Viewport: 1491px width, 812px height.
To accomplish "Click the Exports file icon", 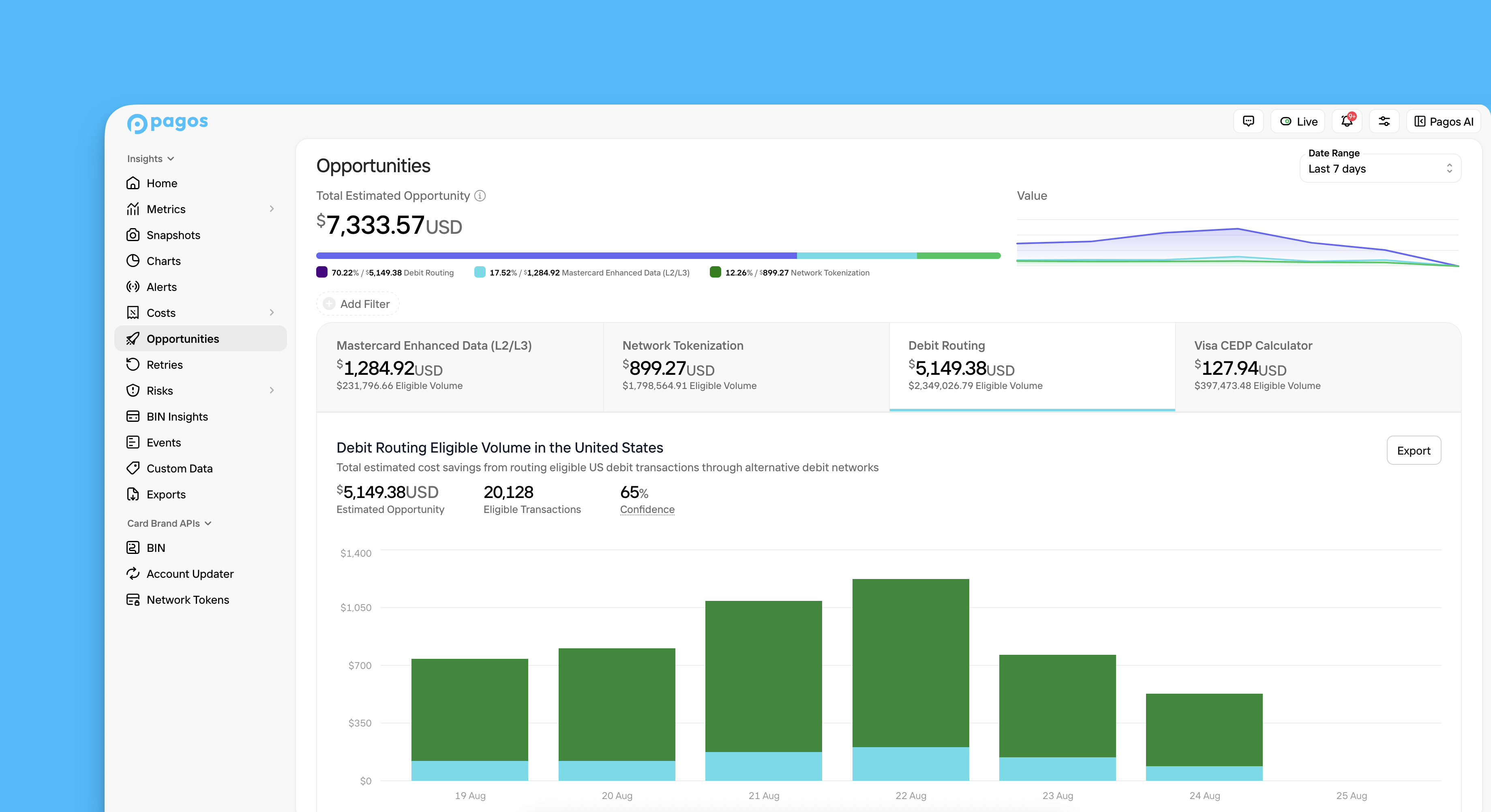I will tap(133, 494).
